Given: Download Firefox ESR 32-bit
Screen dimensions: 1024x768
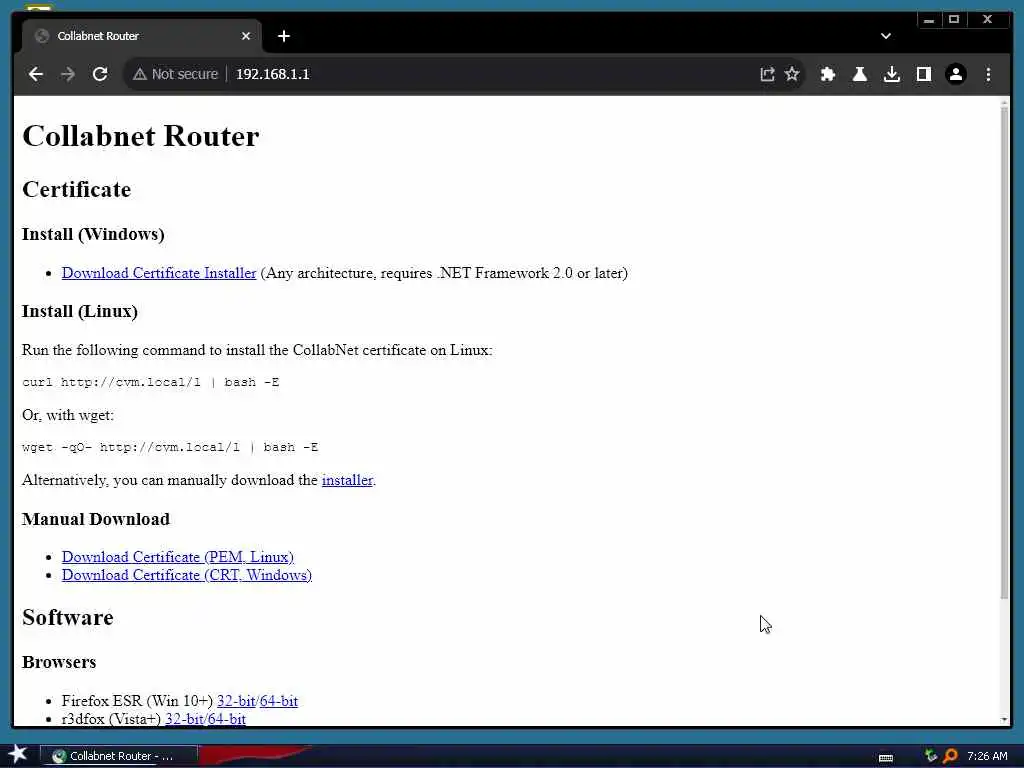Looking at the screenshot, I should pyautogui.click(x=236, y=701).
